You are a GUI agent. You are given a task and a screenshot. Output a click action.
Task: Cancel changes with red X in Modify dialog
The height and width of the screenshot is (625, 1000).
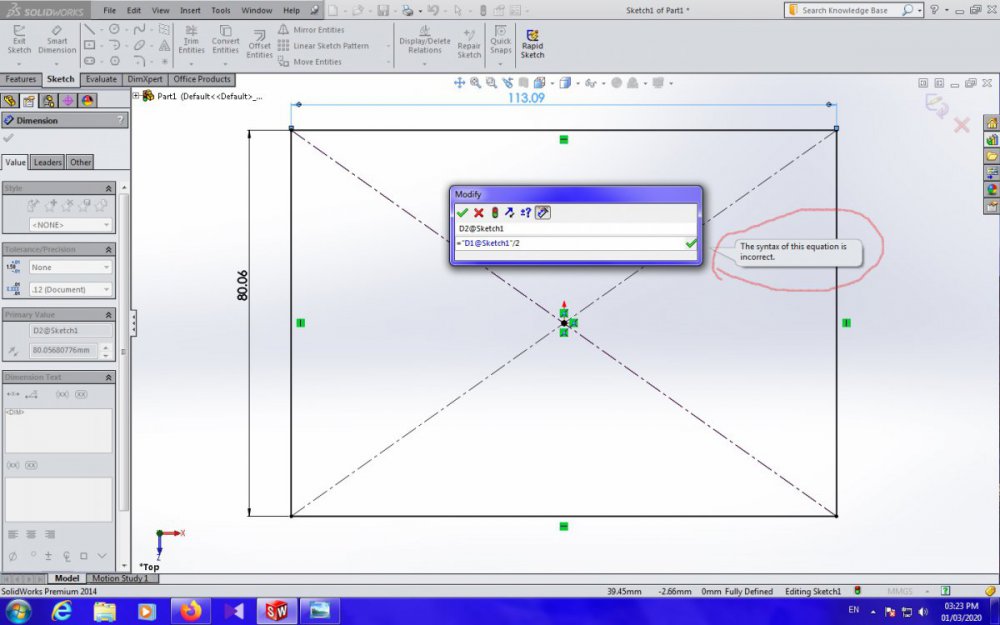478,212
